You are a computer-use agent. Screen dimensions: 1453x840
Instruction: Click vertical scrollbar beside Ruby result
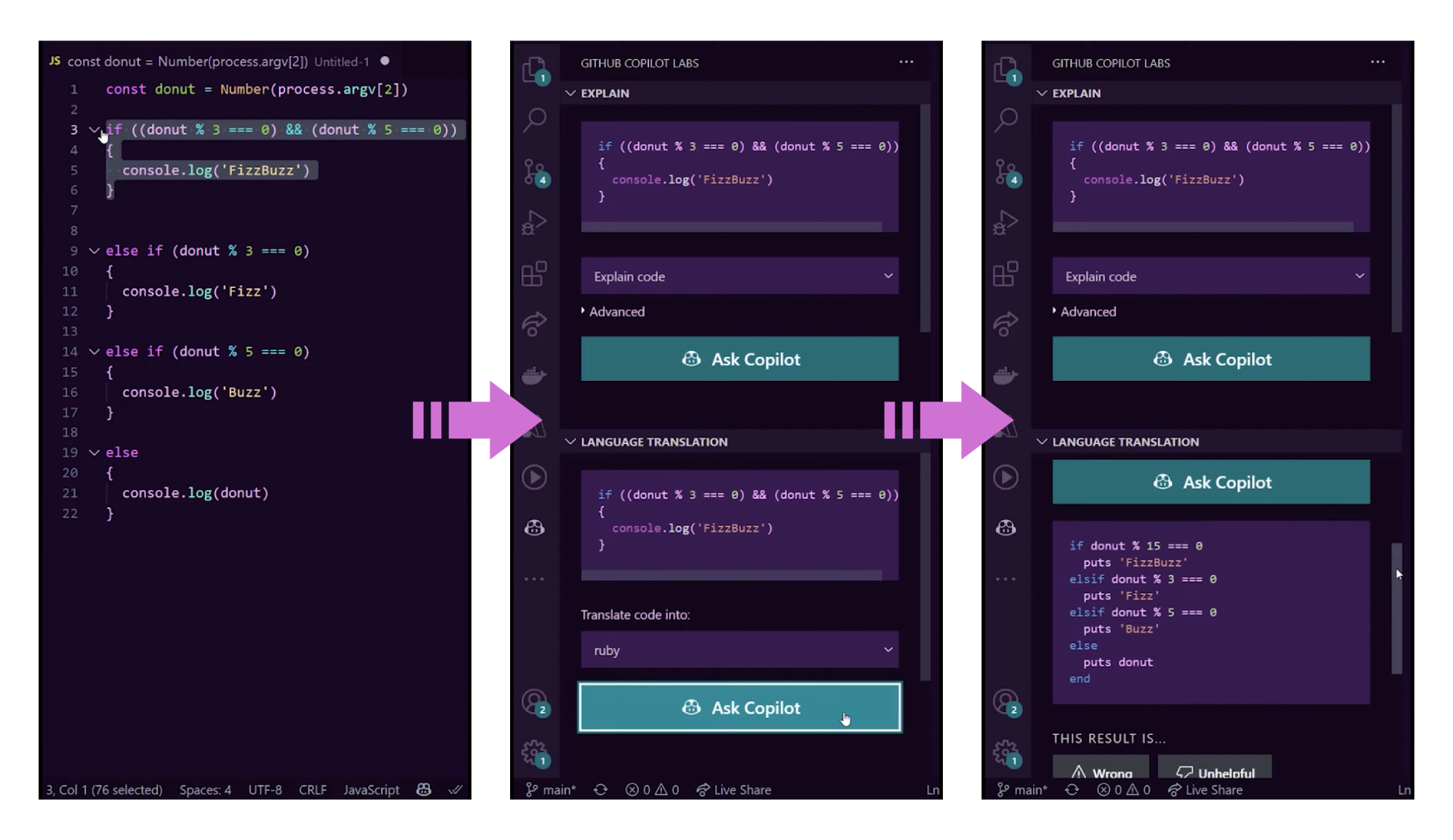click(1396, 608)
